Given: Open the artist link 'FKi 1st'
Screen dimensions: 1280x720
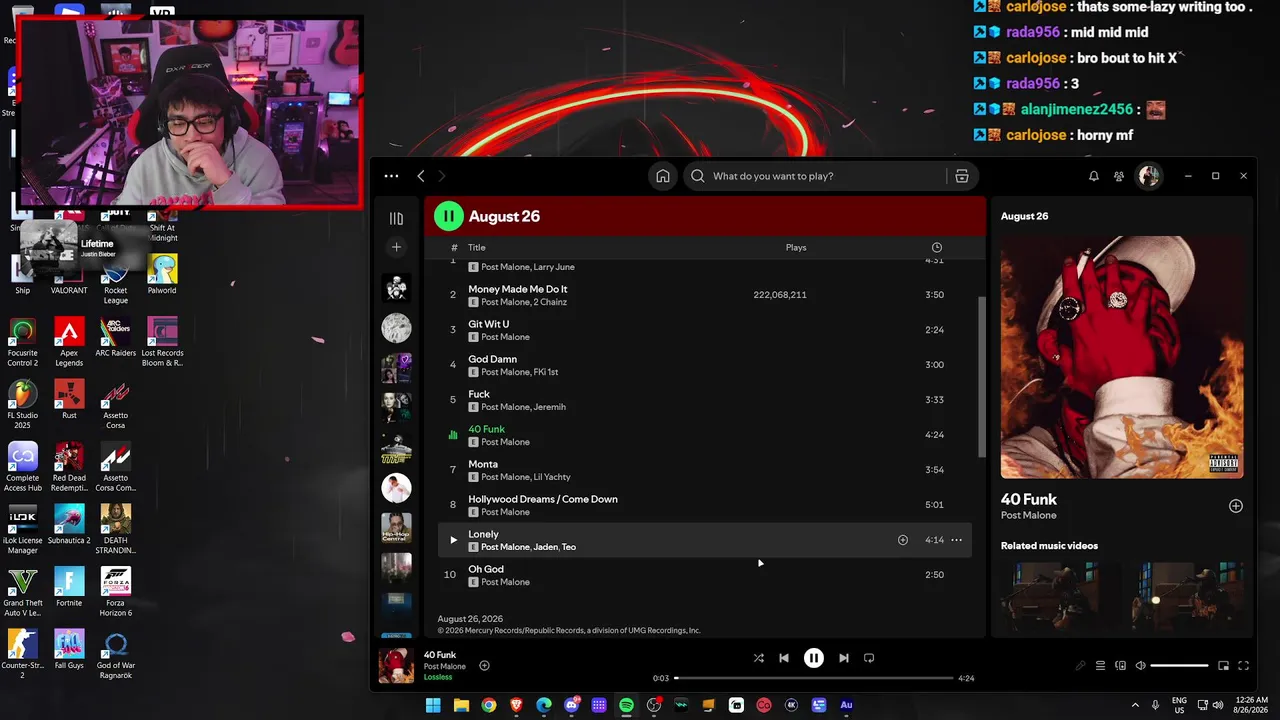Looking at the screenshot, I should (546, 372).
